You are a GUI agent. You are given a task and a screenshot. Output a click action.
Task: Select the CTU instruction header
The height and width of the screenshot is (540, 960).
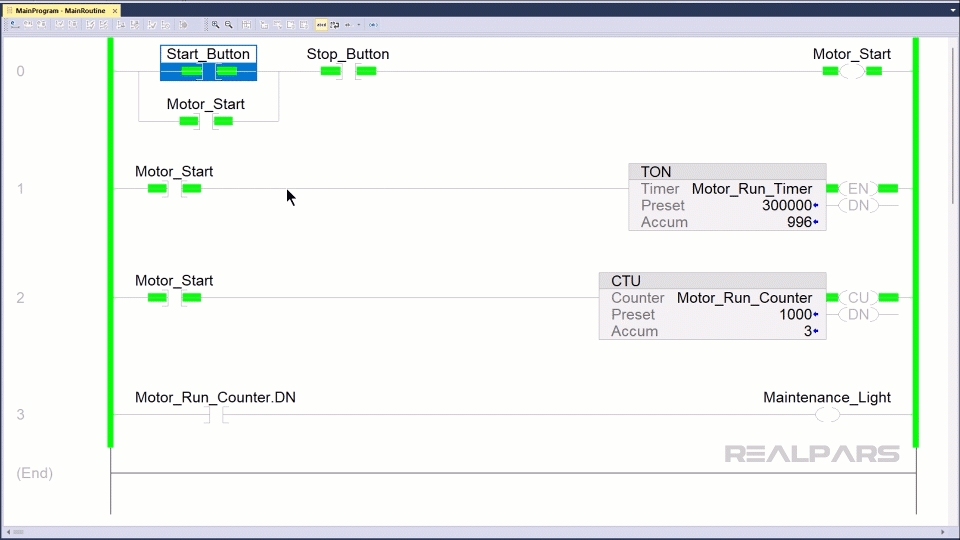(713, 281)
